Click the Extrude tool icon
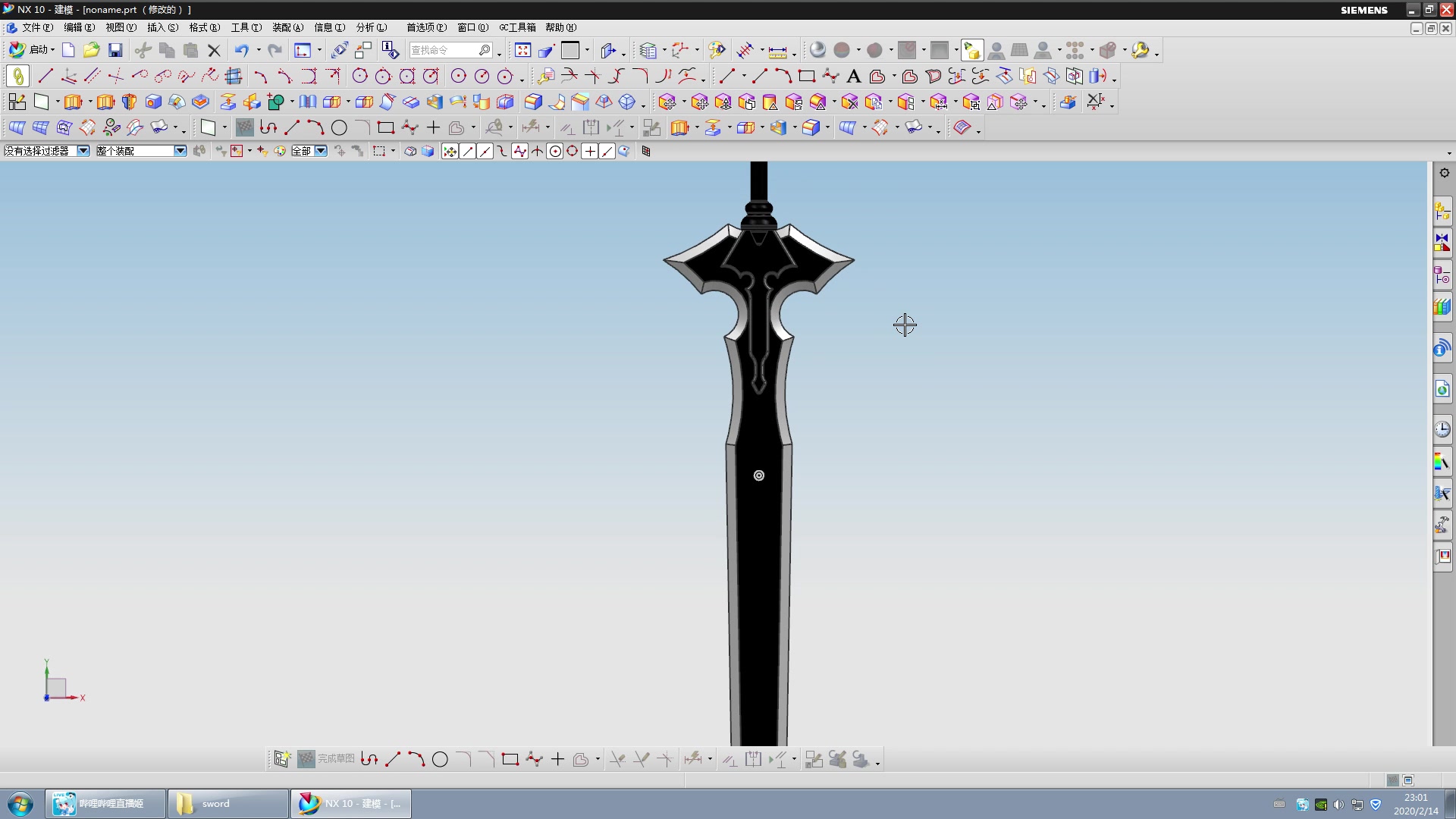Viewport: 1456px width, 819px height. coord(73,102)
